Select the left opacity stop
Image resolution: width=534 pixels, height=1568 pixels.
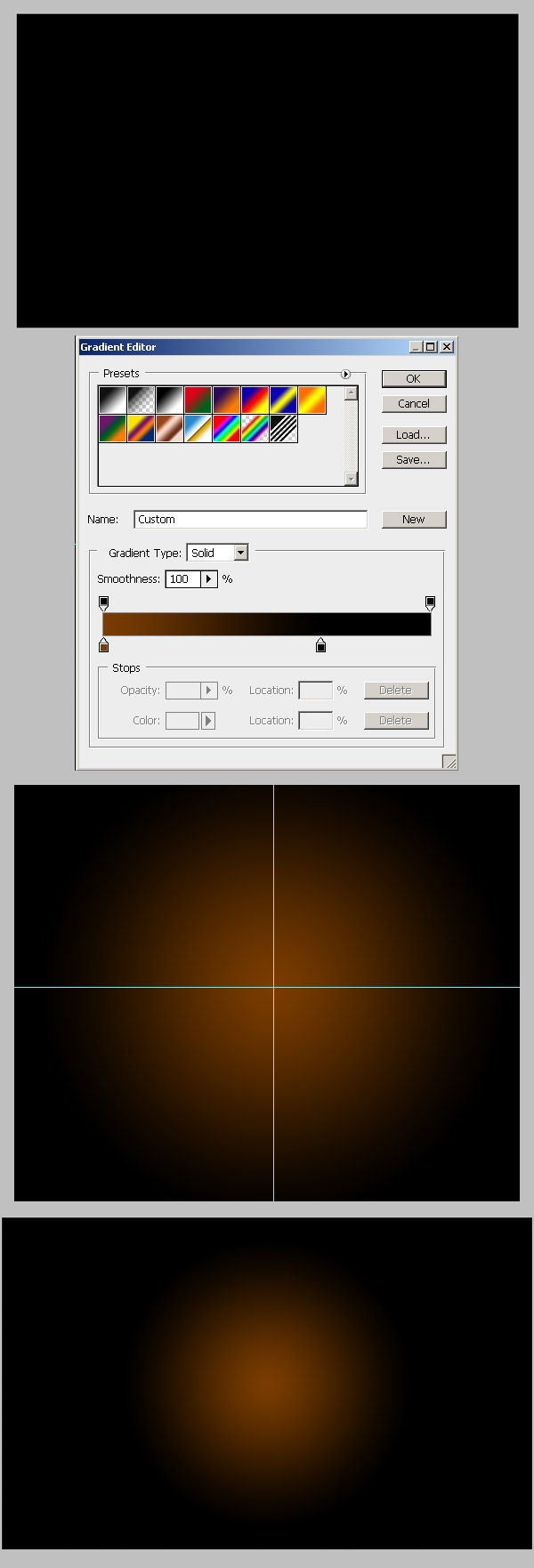104,603
